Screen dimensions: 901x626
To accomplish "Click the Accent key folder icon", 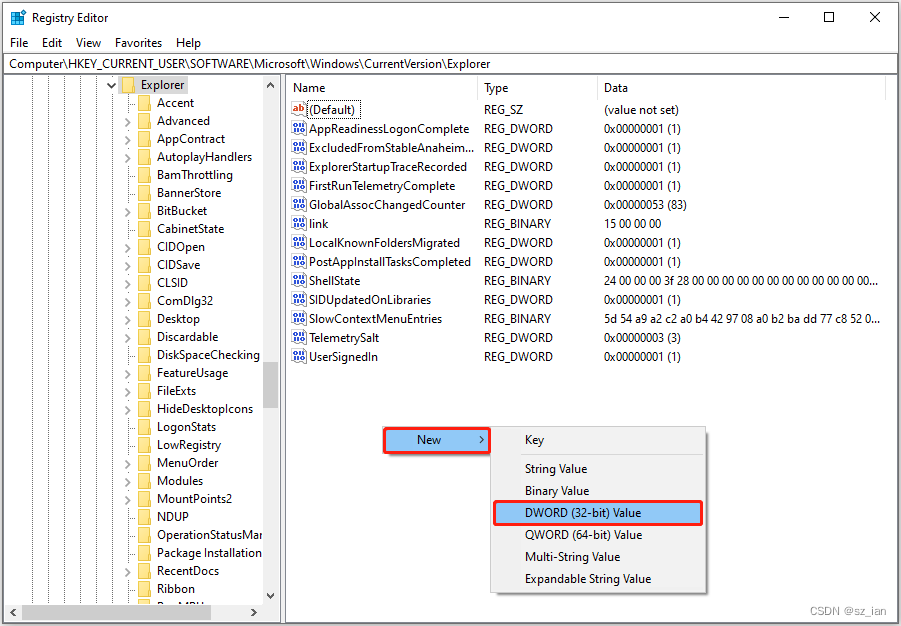I will point(144,103).
